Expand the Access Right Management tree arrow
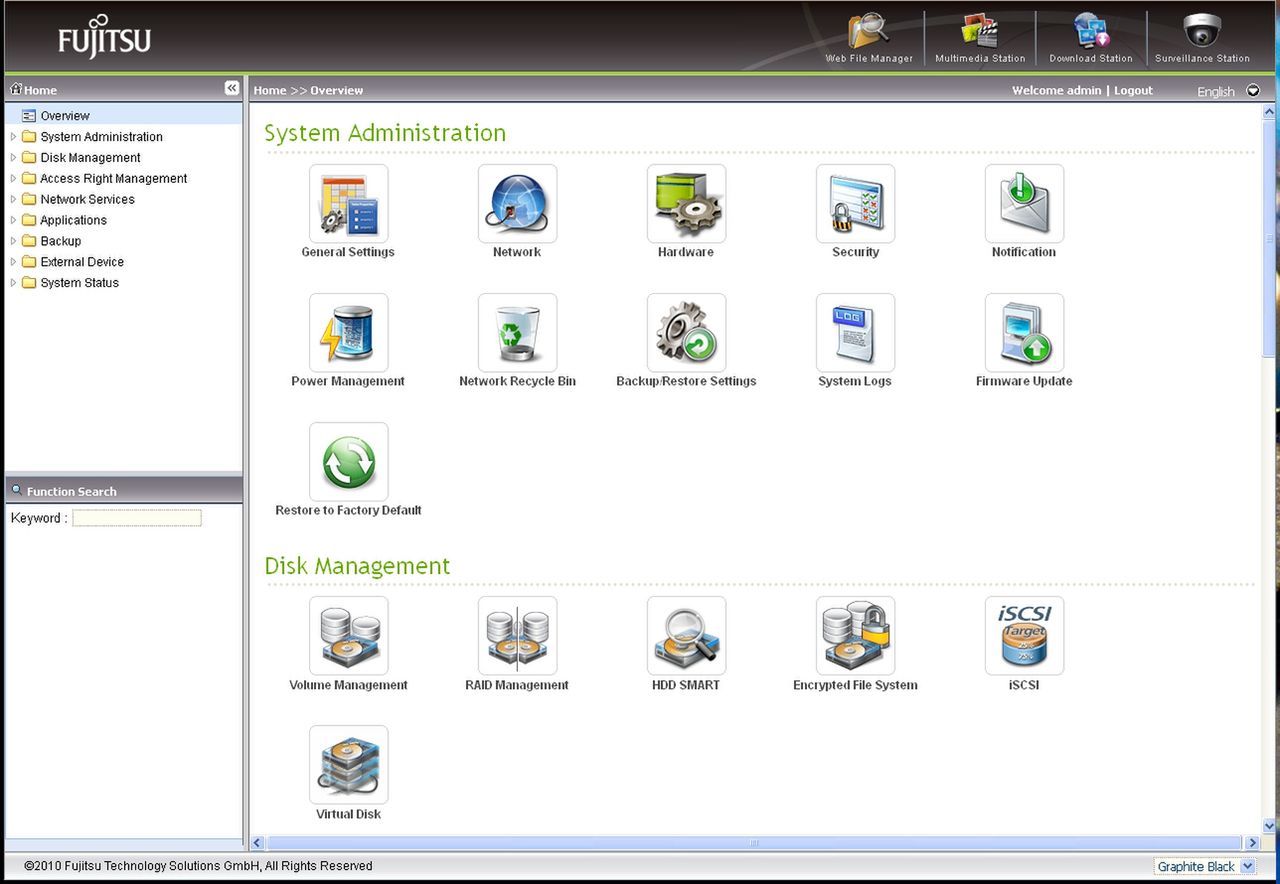Screen dimensions: 1280x884 pyautogui.click(x=13, y=179)
